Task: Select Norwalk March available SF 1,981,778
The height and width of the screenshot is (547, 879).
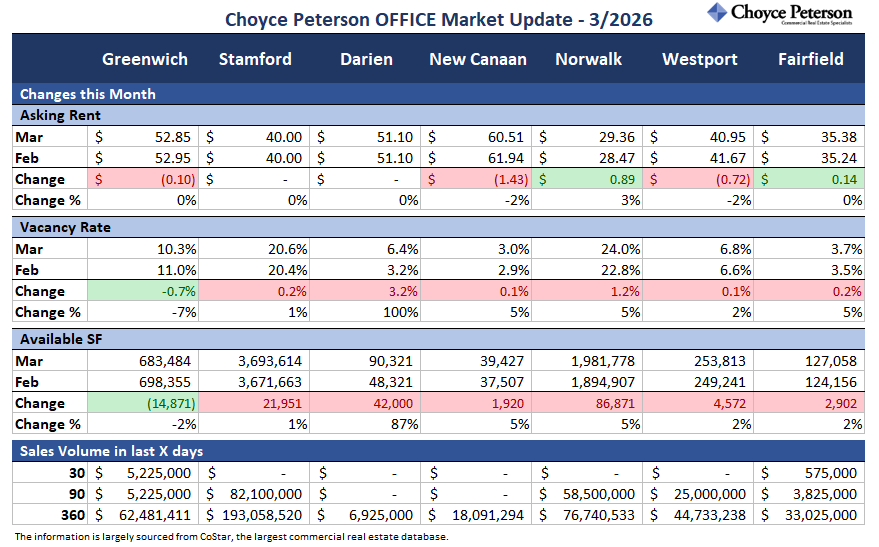Action: pos(587,361)
